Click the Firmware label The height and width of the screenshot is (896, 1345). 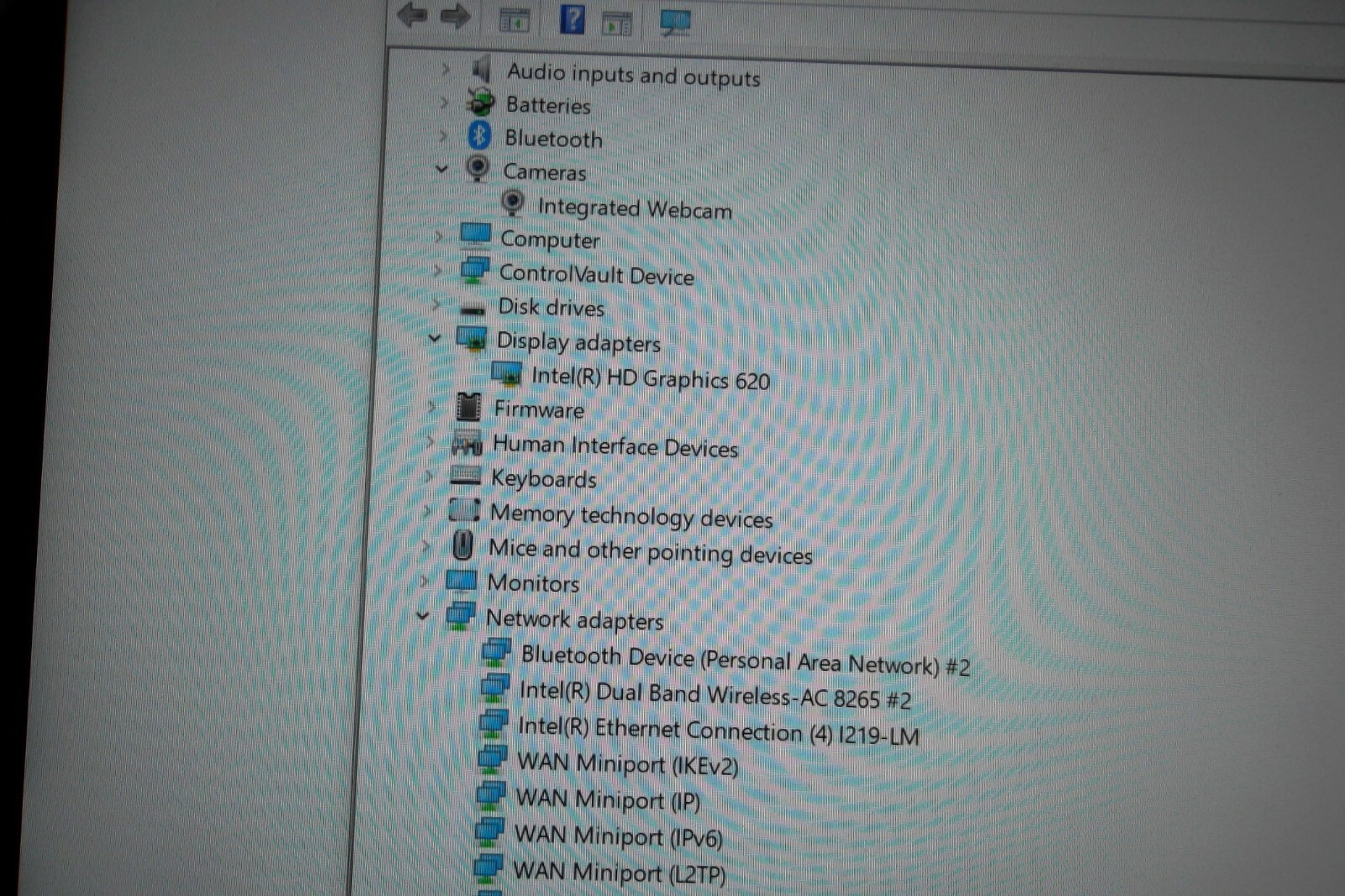tap(539, 409)
